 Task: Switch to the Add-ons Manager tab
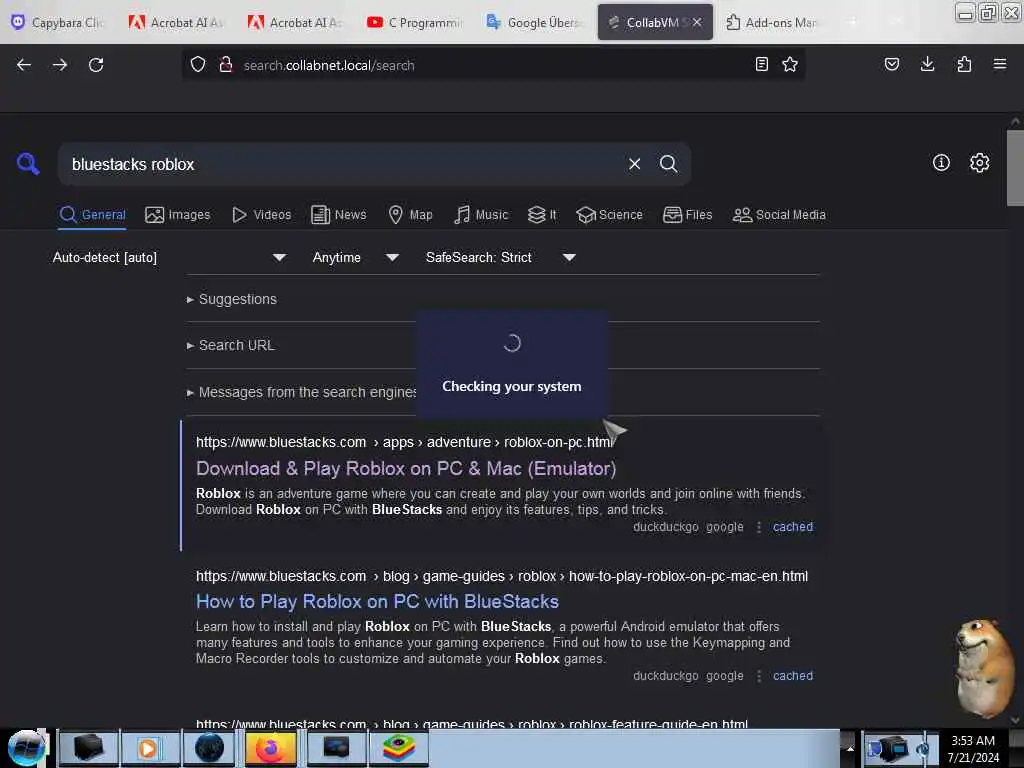tap(772, 22)
